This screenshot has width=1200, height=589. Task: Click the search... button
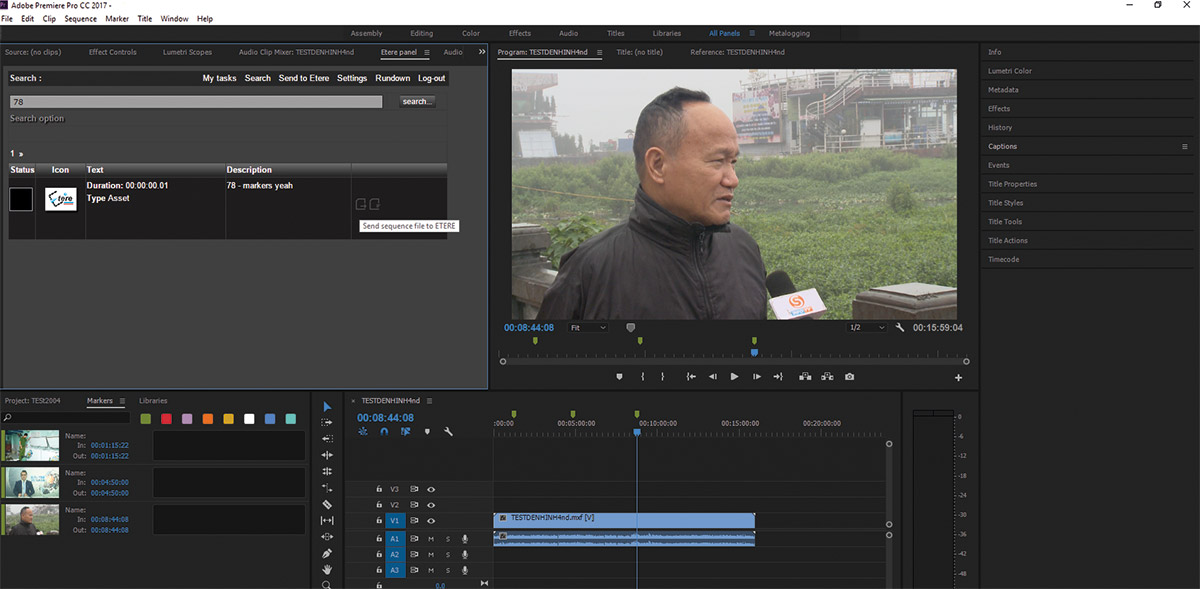pyautogui.click(x=417, y=101)
